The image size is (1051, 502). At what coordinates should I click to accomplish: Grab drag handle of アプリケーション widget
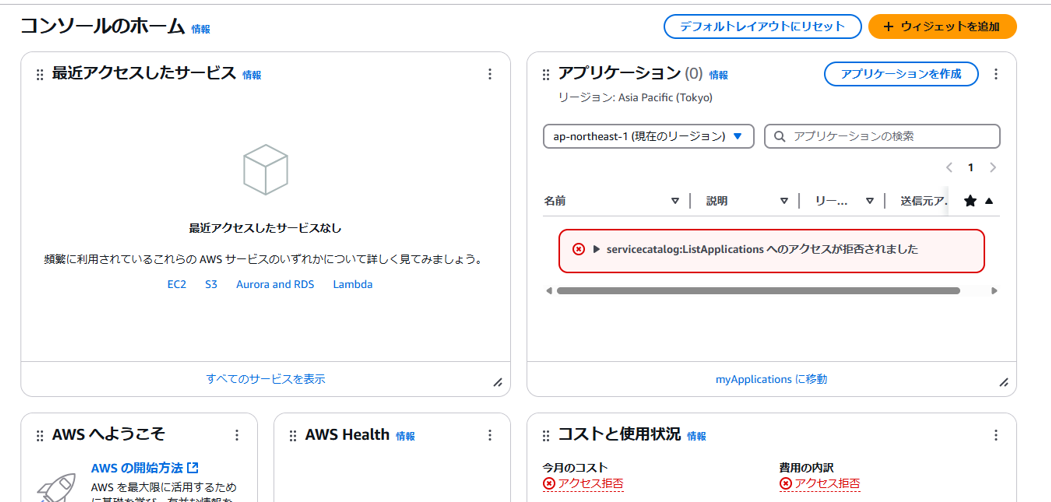point(546,74)
